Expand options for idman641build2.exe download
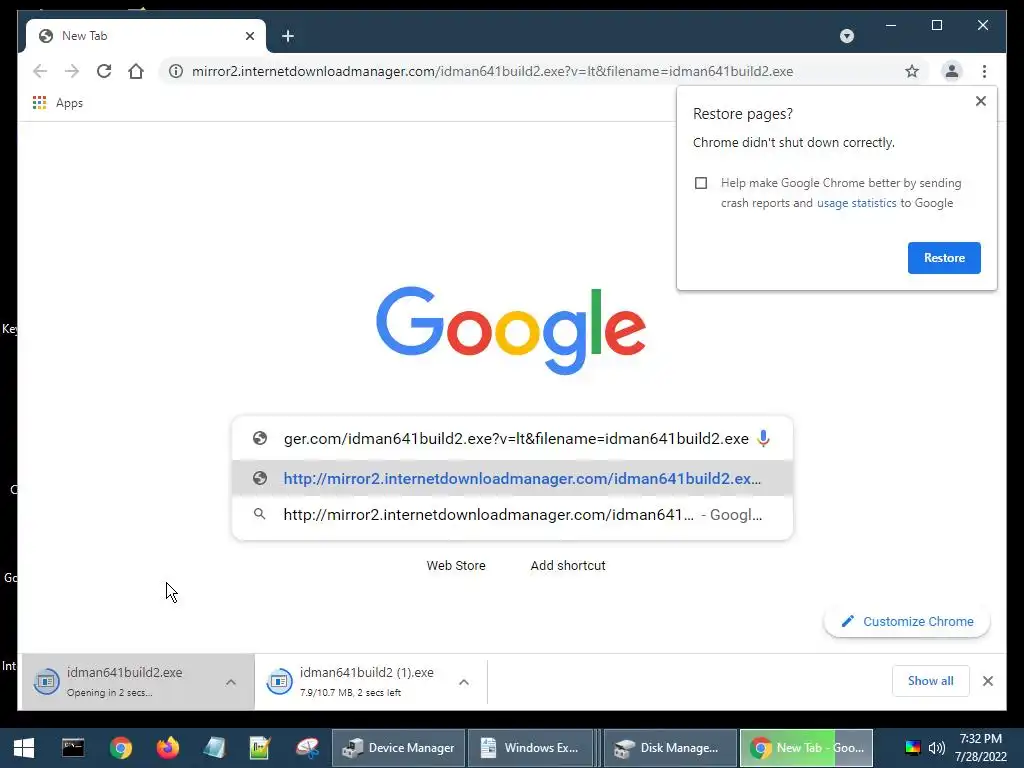Viewport: 1024px width, 768px height. click(x=231, y=682)
